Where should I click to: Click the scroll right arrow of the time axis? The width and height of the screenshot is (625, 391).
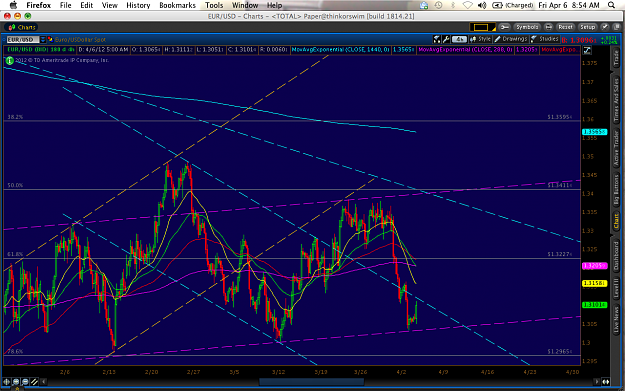click(x=597, y=382)
